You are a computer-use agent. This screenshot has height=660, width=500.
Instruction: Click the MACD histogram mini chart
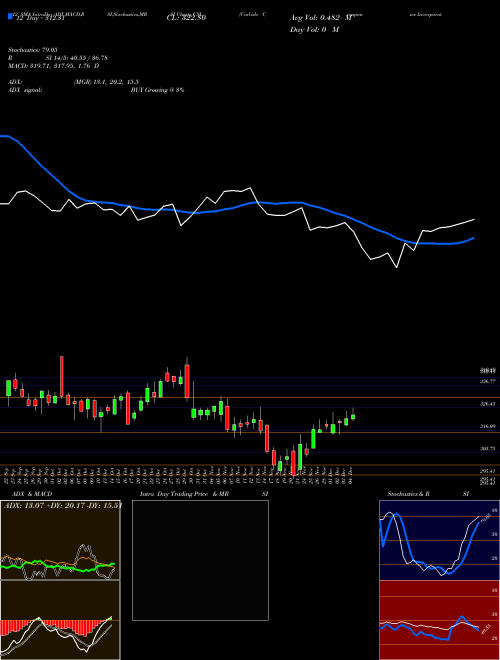click(x=60, y=620)
